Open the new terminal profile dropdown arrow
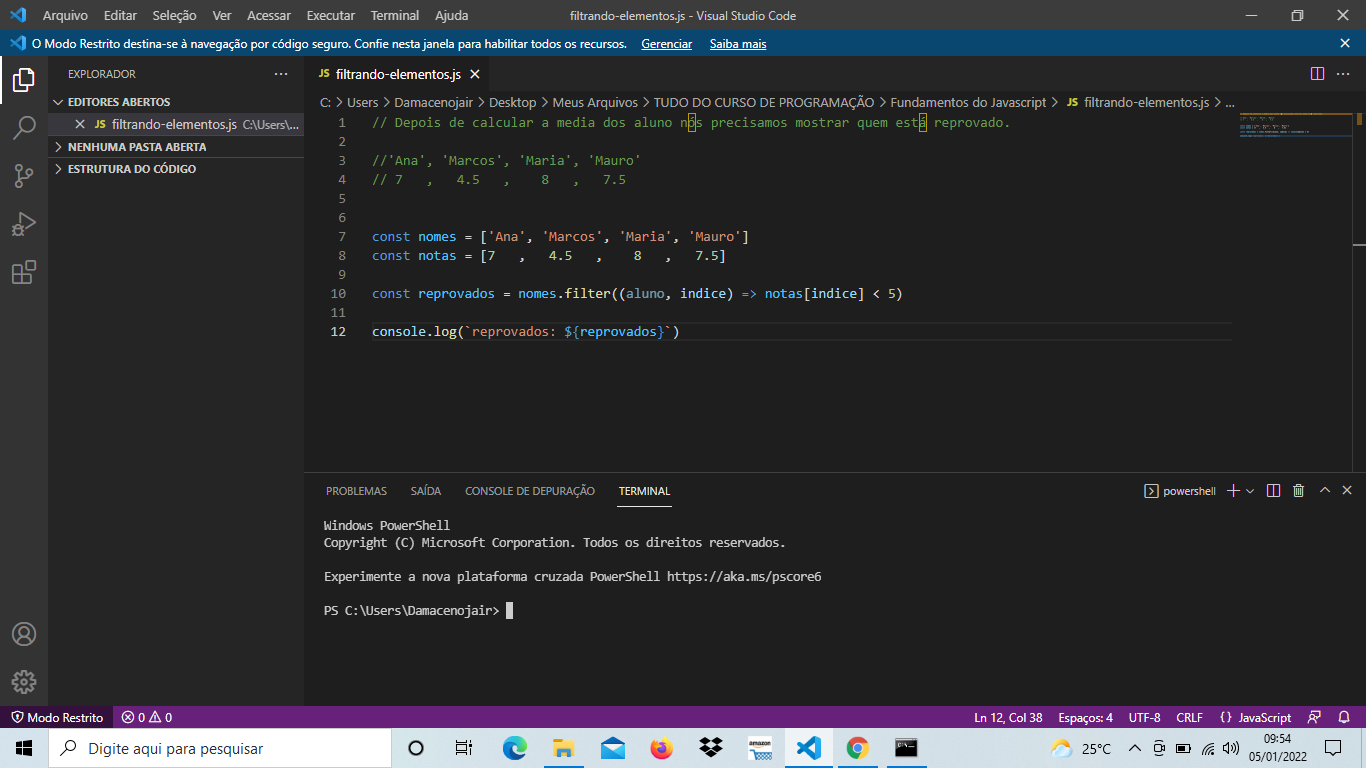The image size is (1366, 768). (1250, 491)
